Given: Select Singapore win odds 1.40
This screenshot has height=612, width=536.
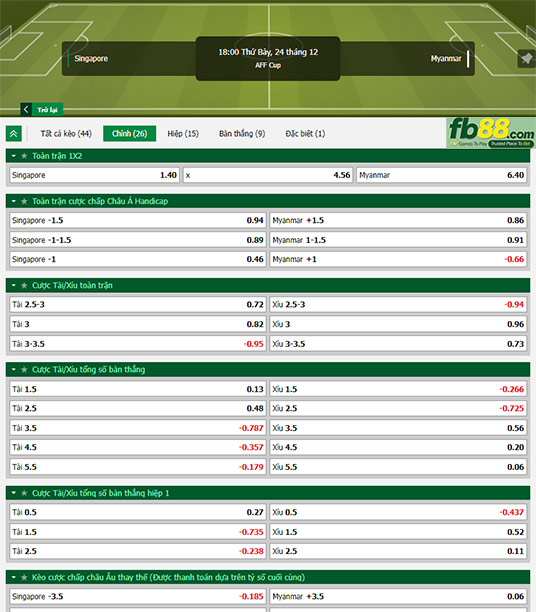Looking at the screenshot, I should pyautogui.click(x=94, y=175).
